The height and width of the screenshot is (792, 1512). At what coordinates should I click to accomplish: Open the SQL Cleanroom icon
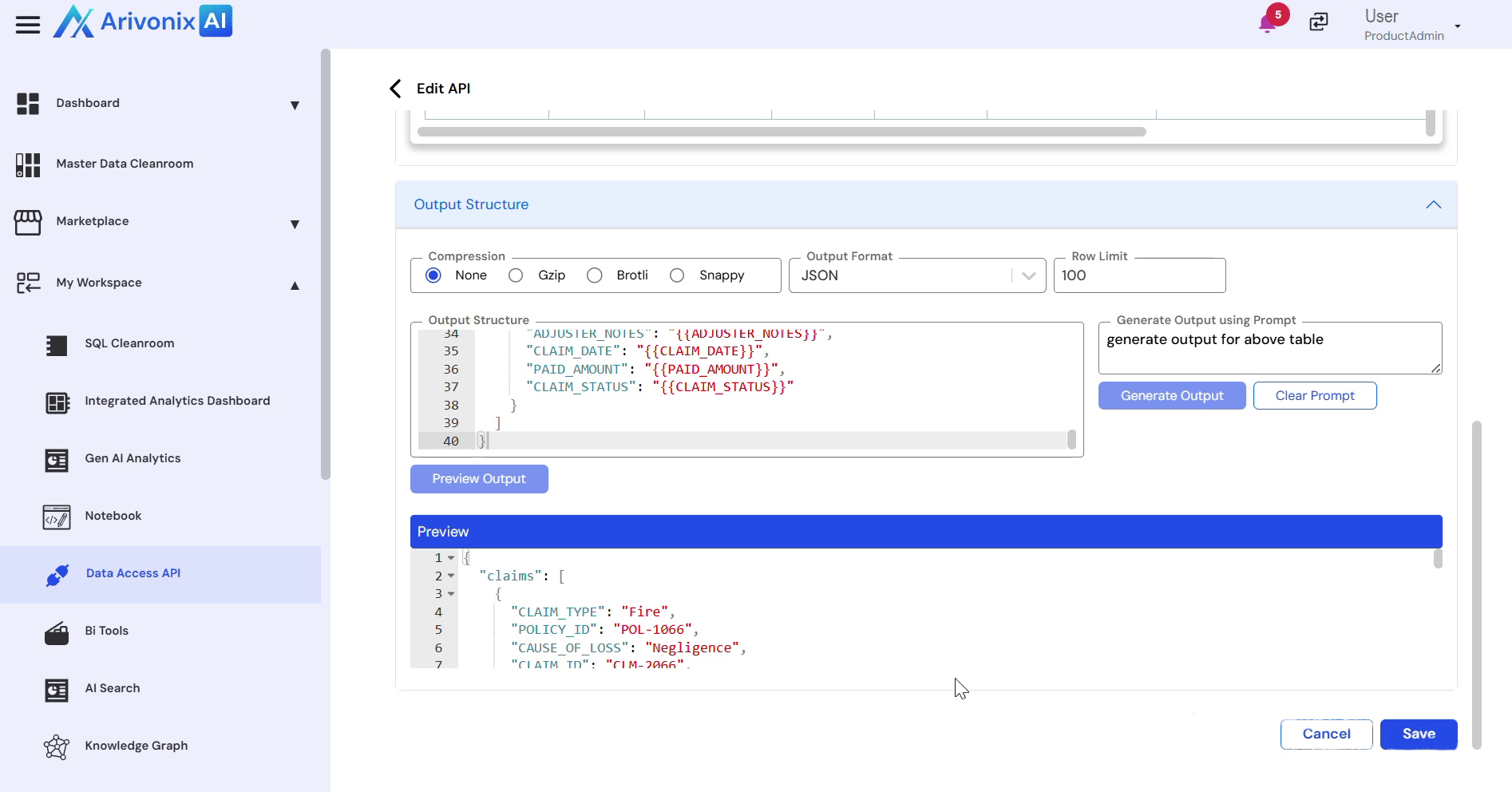(57, 344)
